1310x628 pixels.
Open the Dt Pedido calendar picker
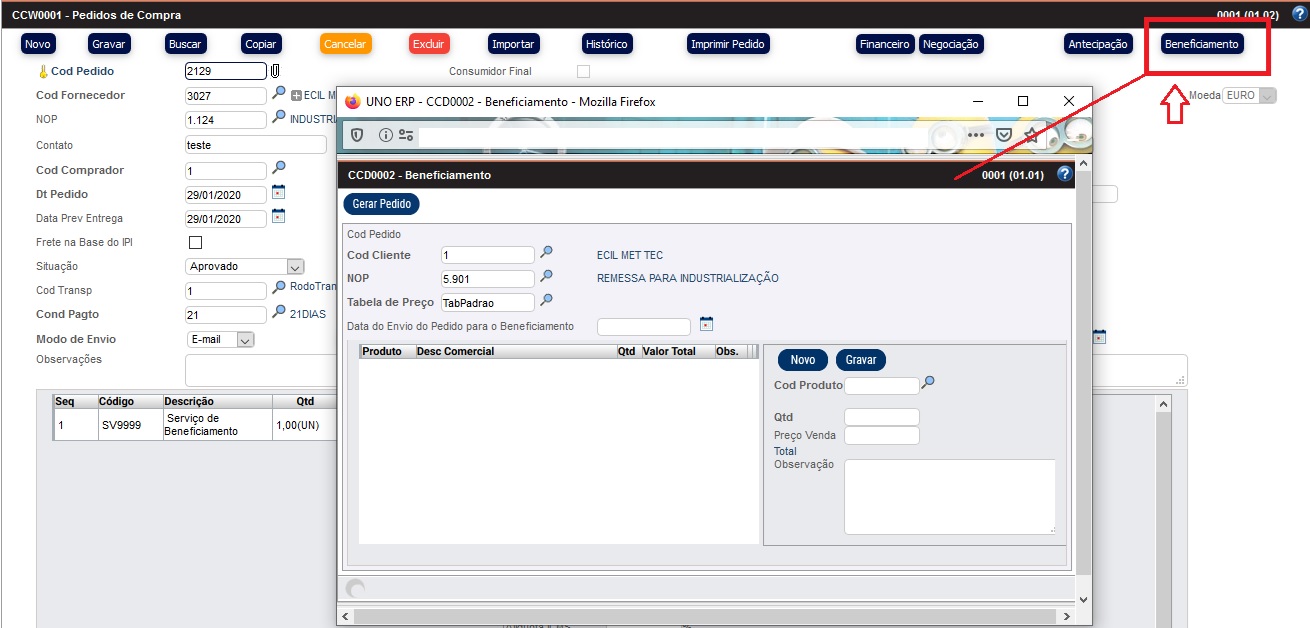[279, 193]
